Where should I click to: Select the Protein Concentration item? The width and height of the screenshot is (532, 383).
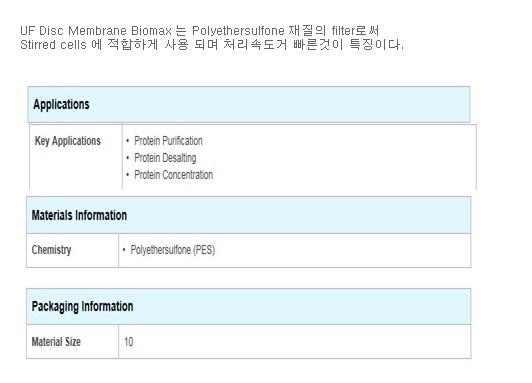174,175
